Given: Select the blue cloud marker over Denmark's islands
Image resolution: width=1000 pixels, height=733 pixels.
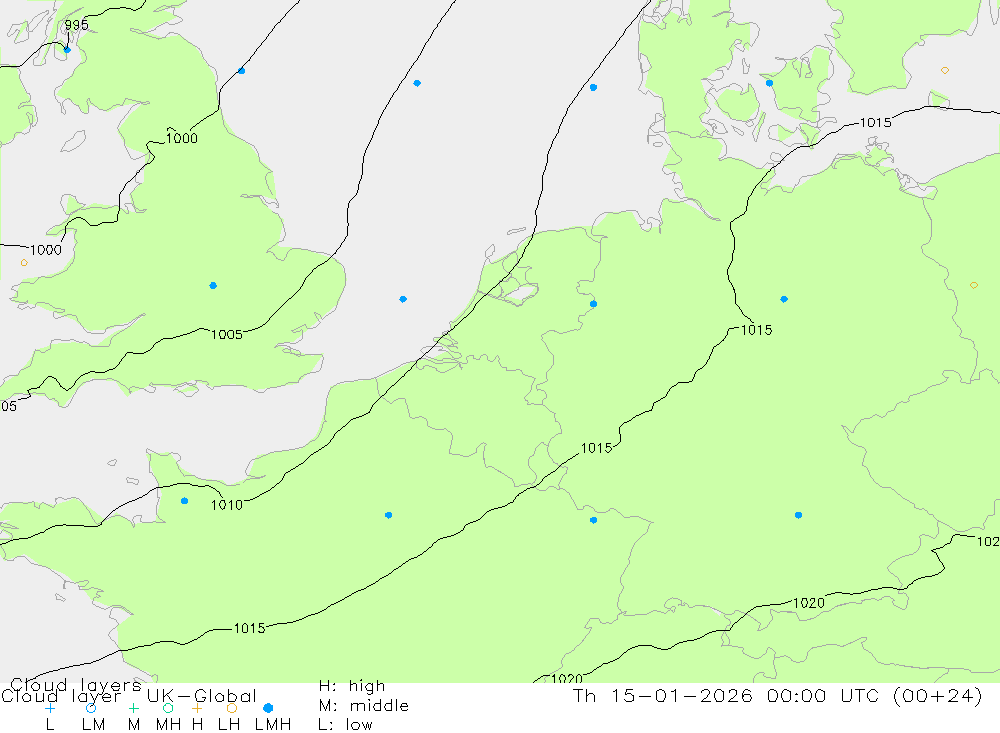Looking at the screenshot, I should (x=769, y=83).
